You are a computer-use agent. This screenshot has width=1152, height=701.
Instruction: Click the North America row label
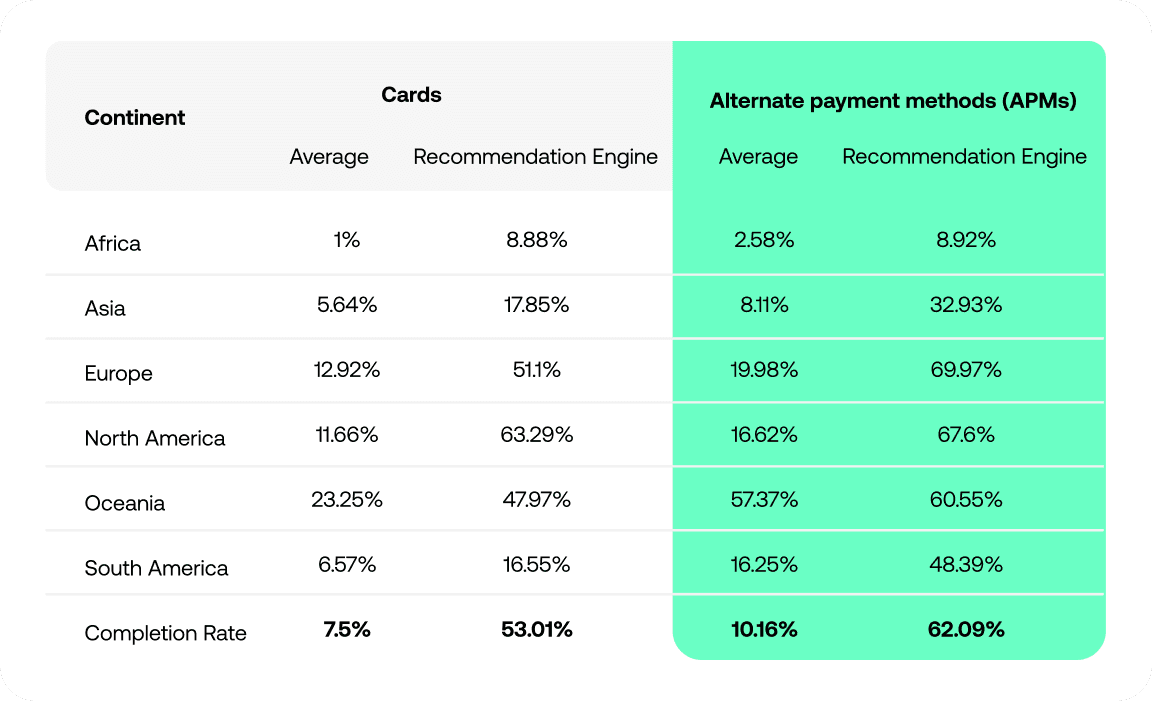pyautogui.click(x=155, y=439)
